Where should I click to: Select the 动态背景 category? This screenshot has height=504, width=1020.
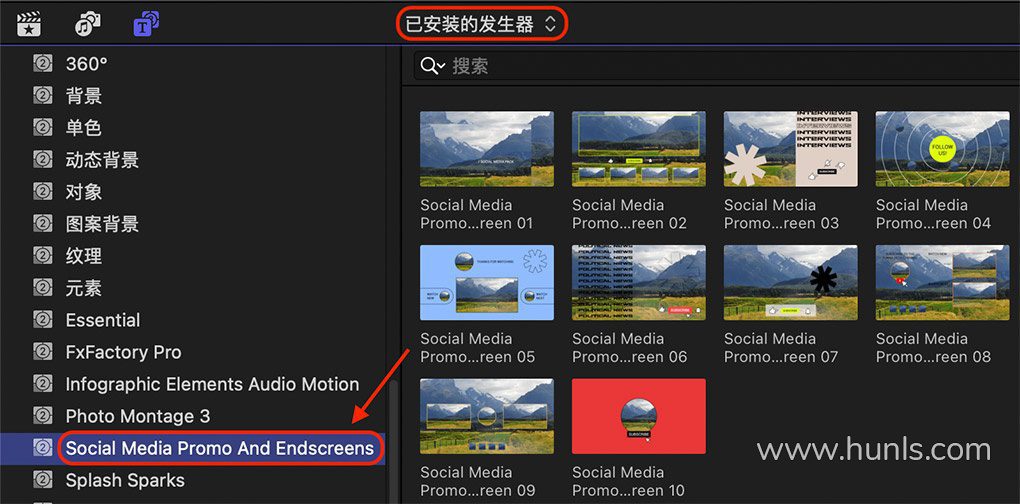102,159
